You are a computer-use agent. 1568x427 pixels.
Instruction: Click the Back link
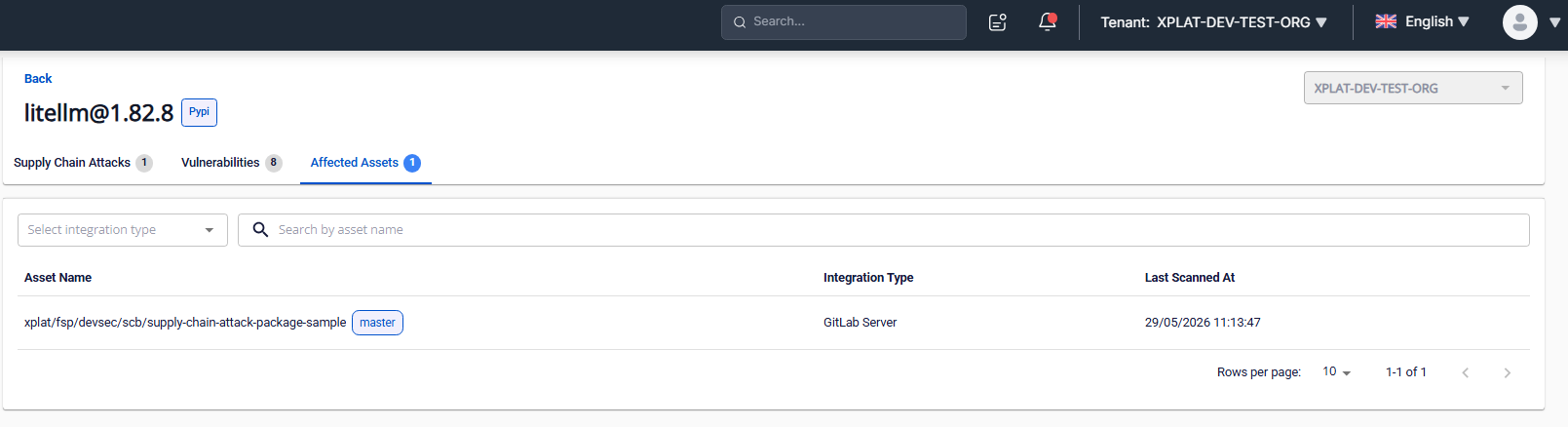(x=38, y=79)
